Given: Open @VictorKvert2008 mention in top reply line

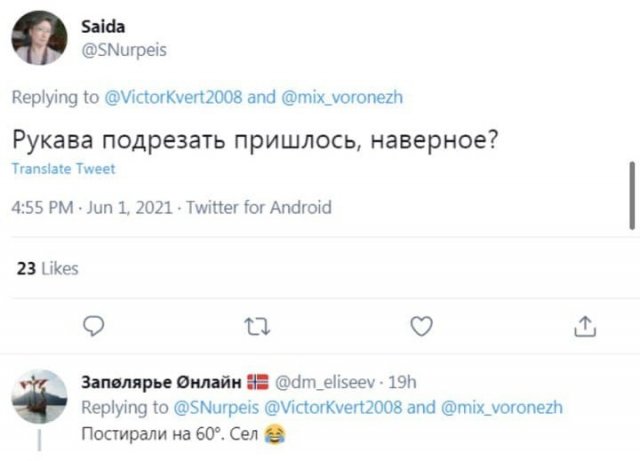Looking at the screenshot, I should tap(174, 97).
